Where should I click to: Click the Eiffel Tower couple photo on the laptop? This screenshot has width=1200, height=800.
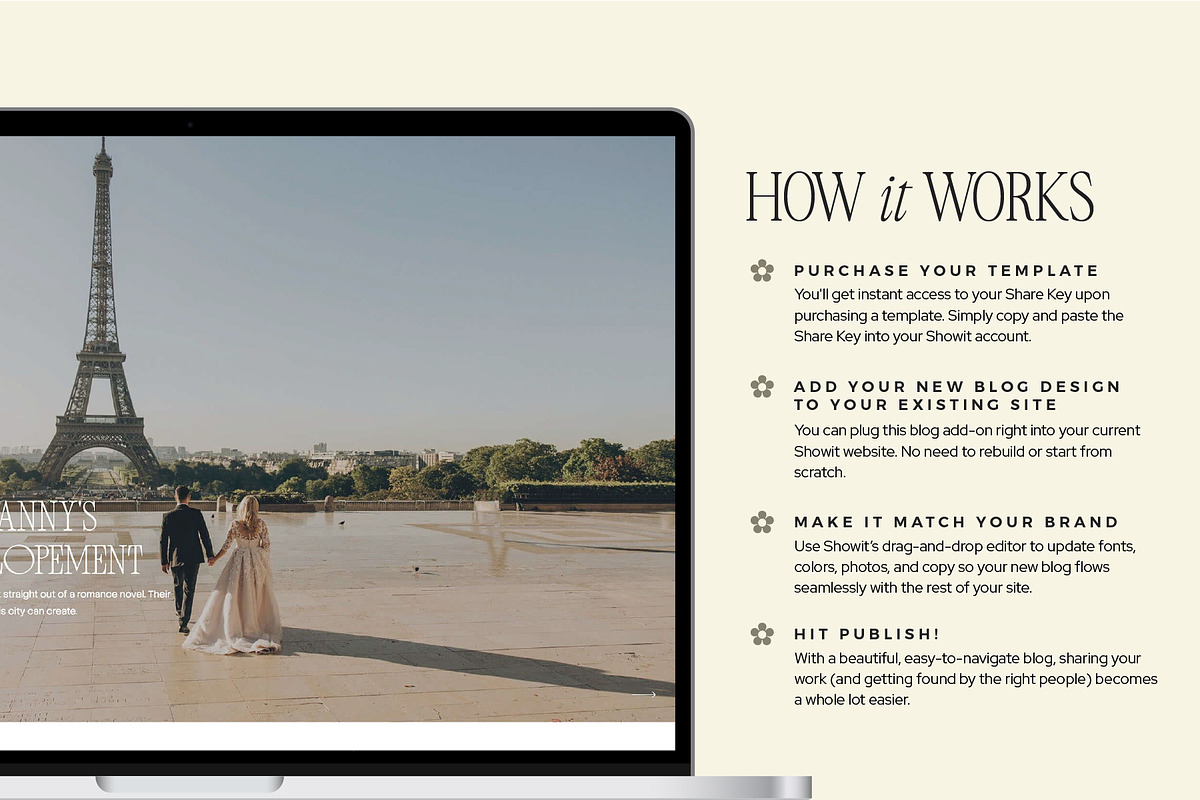[x=337, y=428]
